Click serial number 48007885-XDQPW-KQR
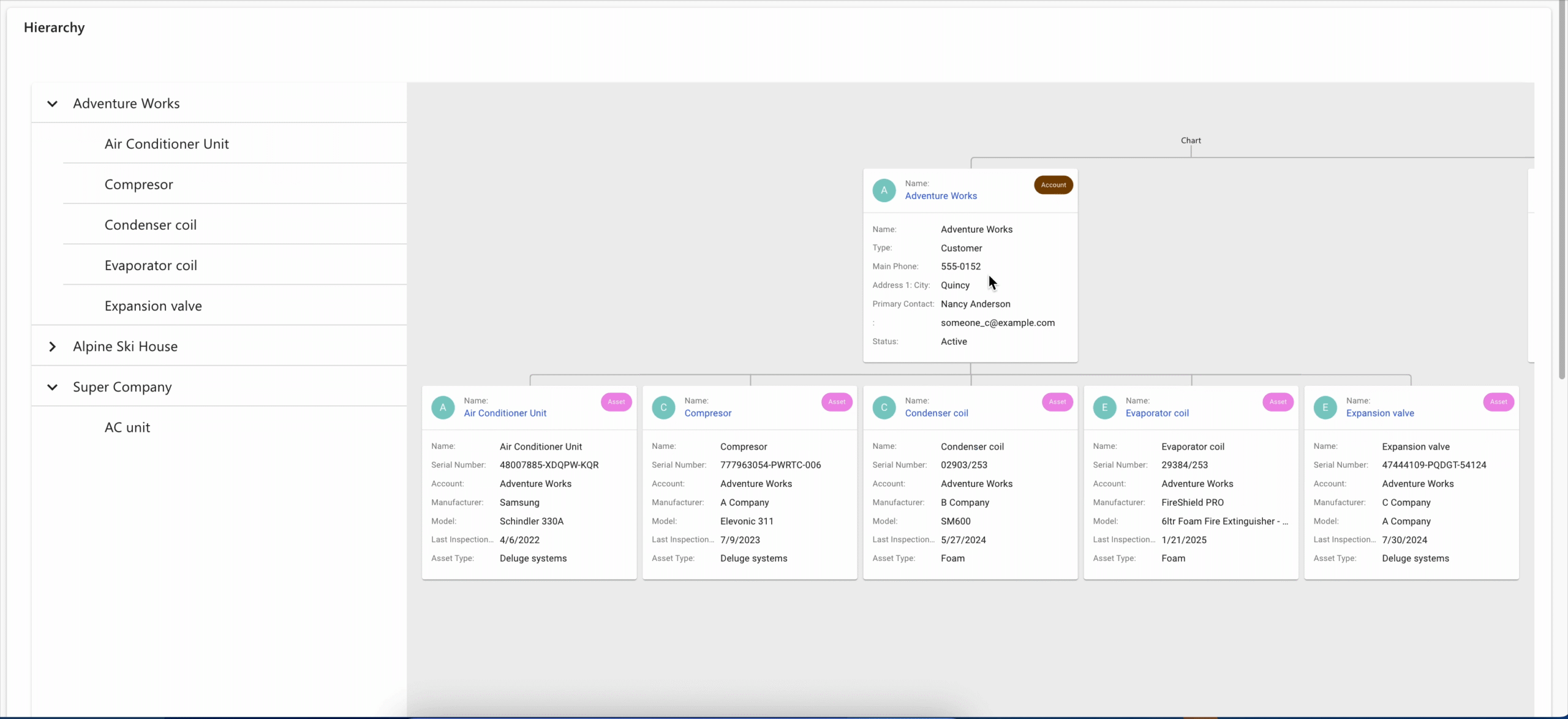 point(549,465)
